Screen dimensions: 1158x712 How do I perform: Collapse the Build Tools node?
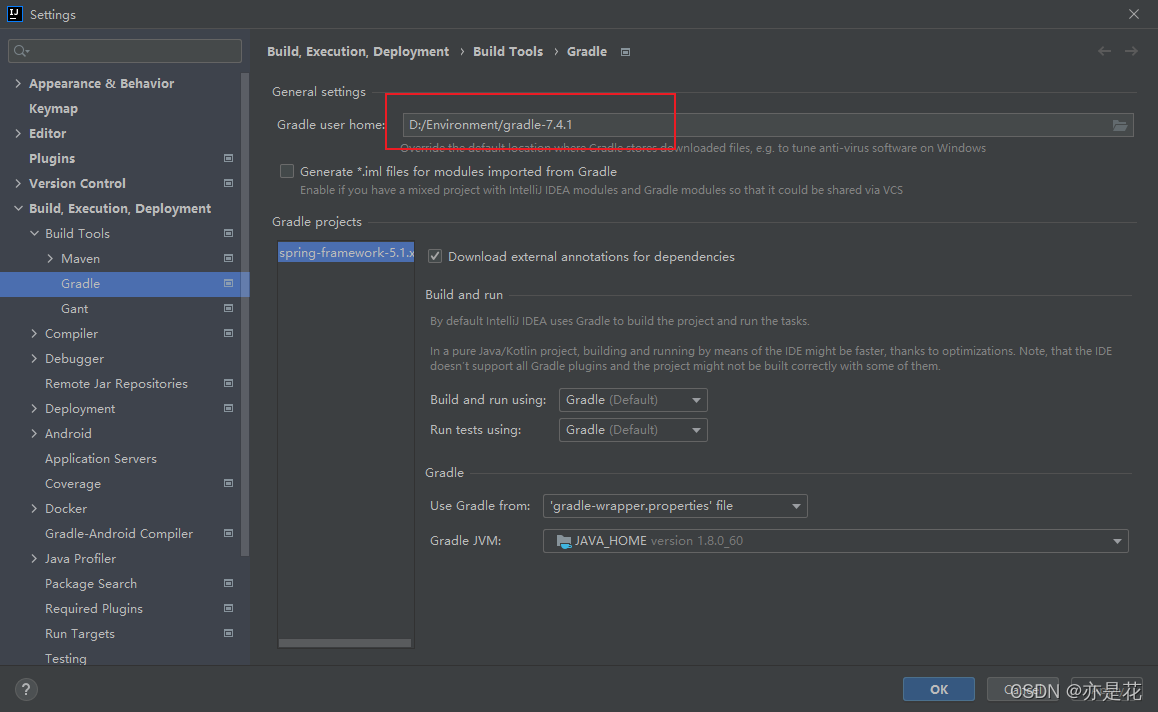pos(34,233)
